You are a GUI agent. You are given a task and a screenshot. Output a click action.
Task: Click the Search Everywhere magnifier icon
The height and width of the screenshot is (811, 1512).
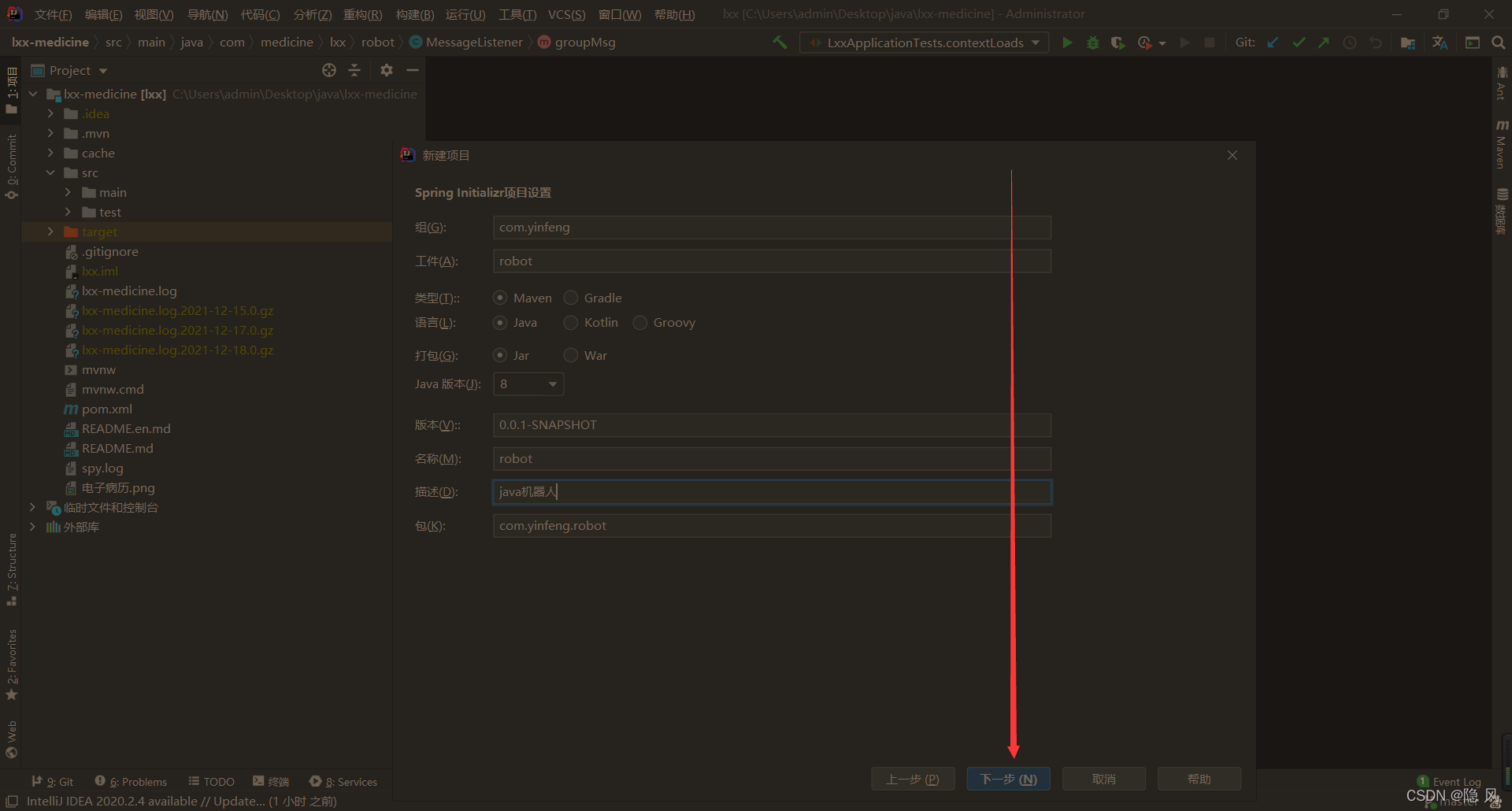coord(1498,43)
